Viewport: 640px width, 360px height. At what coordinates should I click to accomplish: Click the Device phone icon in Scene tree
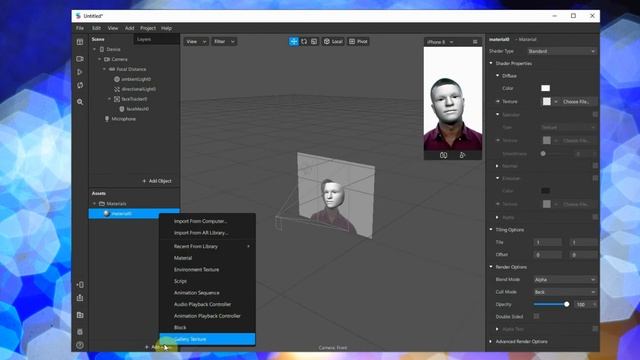[102, 49]
